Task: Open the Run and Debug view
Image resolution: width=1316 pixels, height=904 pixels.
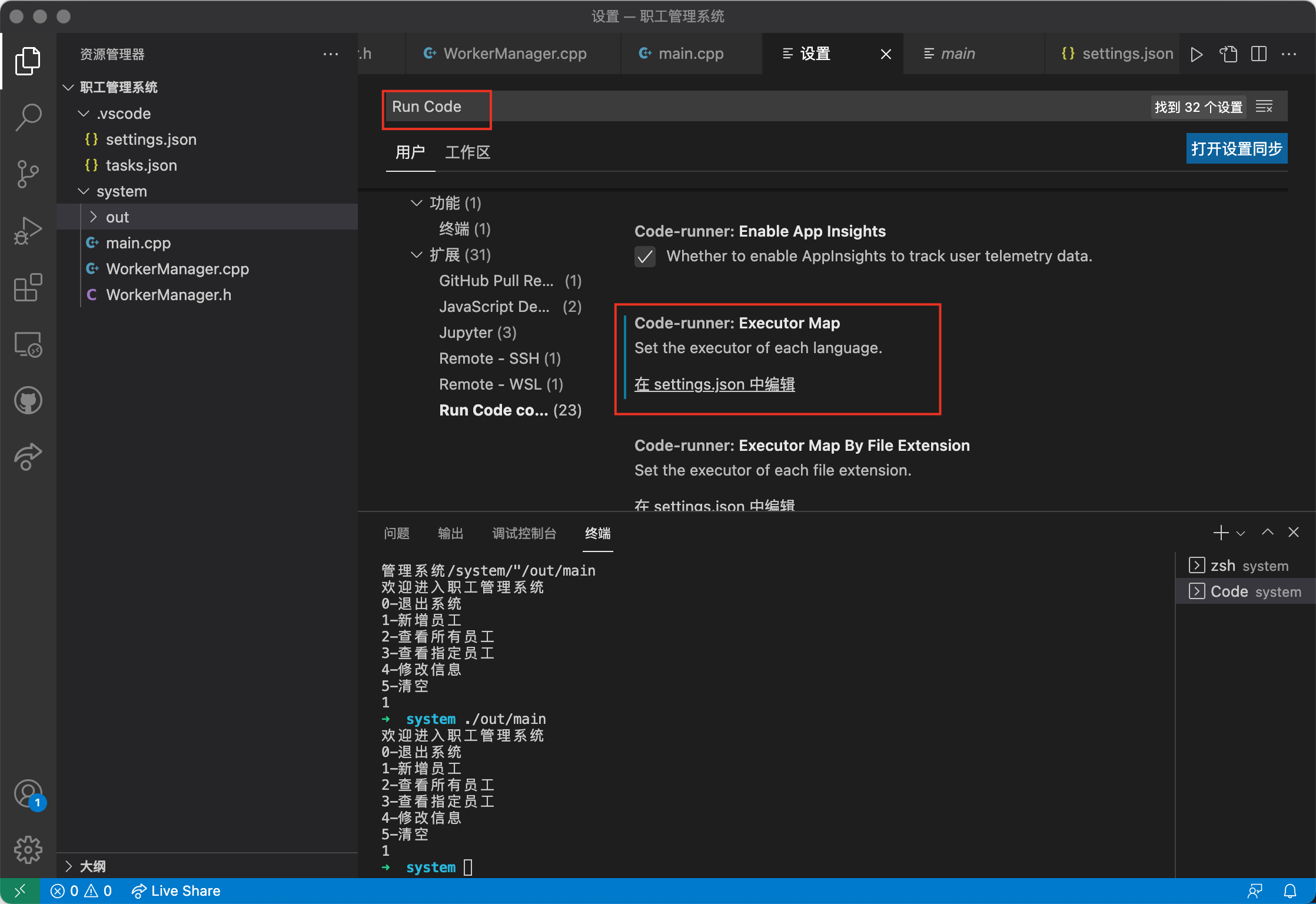Action: [28, 231]
